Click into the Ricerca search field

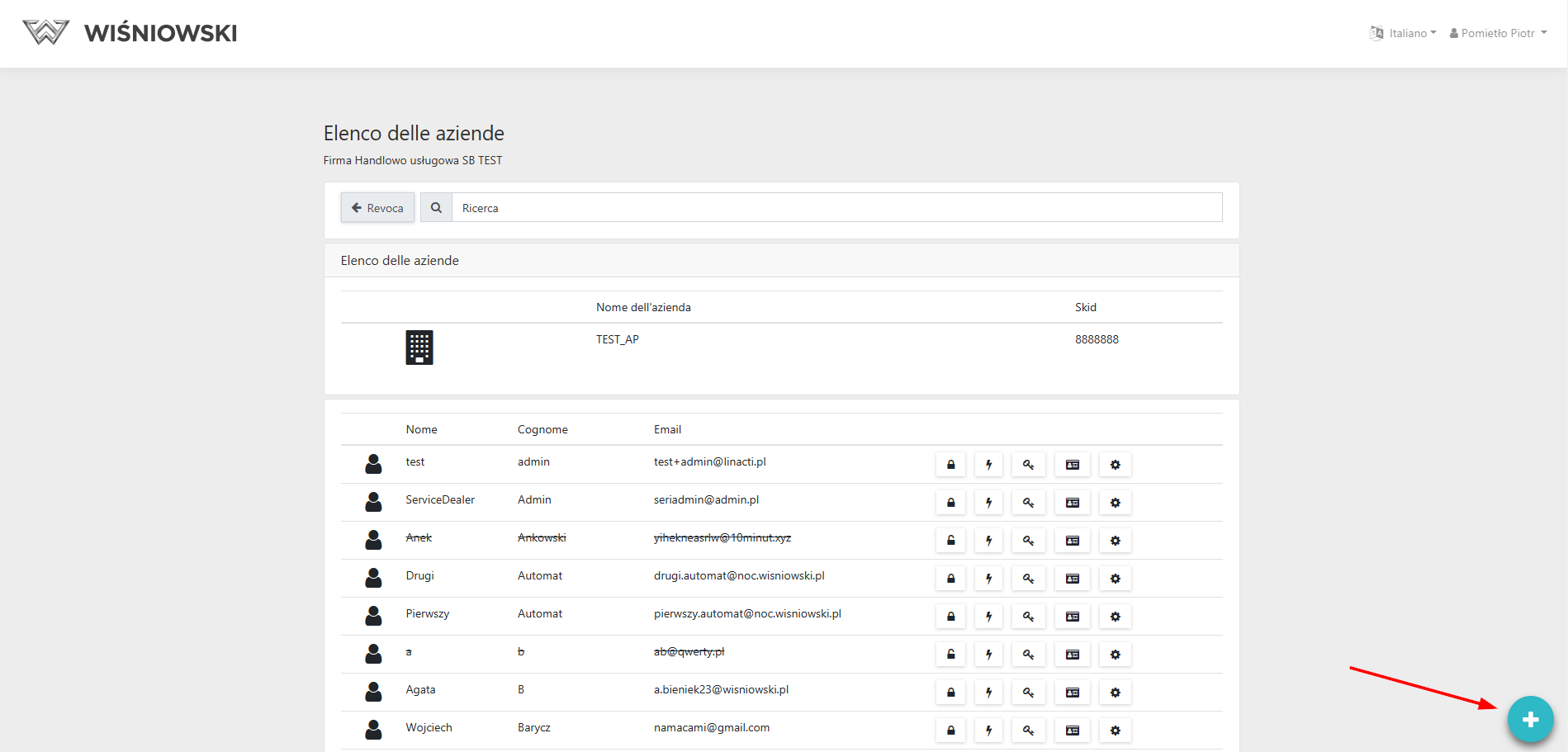(x=836, y=208)
